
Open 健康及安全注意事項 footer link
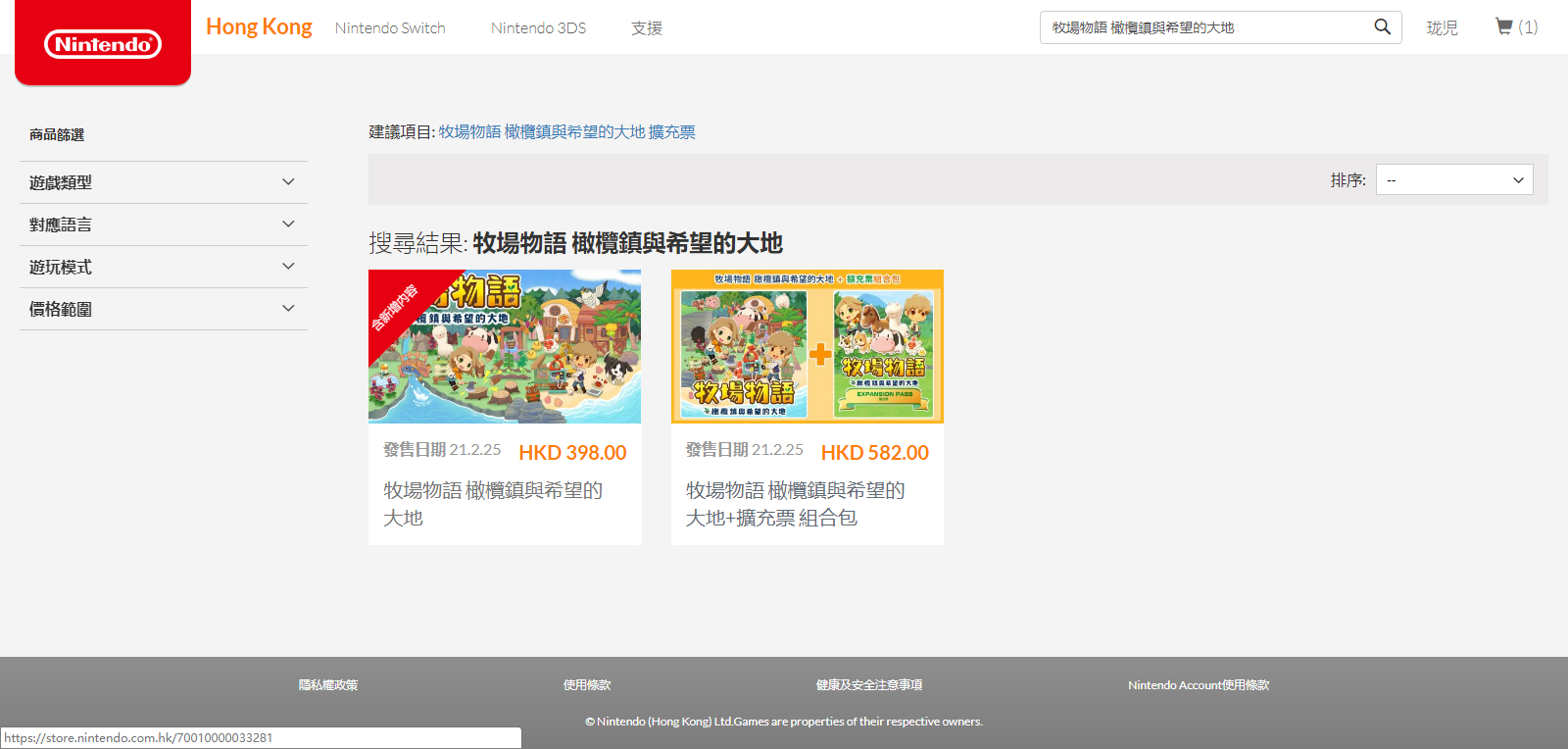869,685
